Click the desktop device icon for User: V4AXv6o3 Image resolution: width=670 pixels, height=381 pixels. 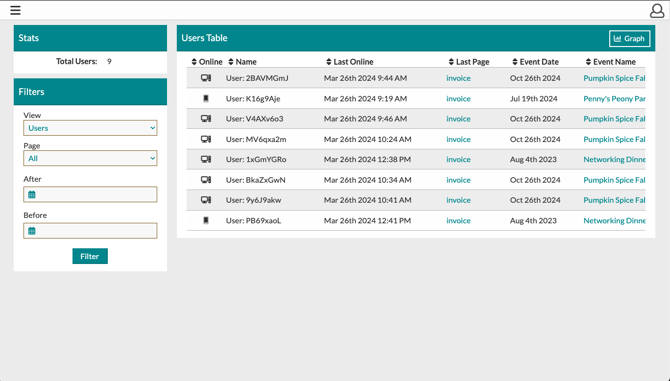click(x=206, y=119)
